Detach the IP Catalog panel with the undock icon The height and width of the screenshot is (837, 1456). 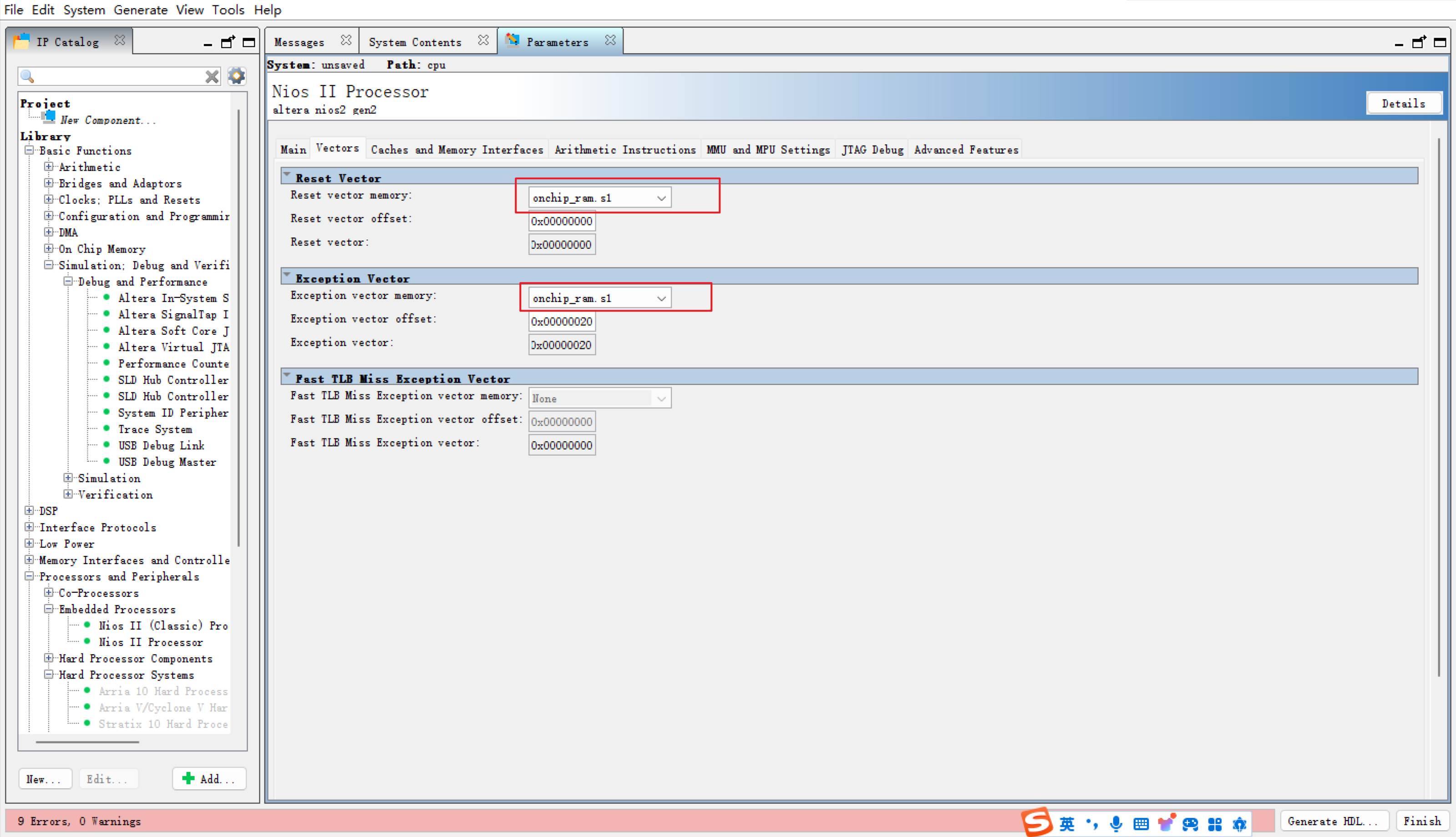pos(228,42)
